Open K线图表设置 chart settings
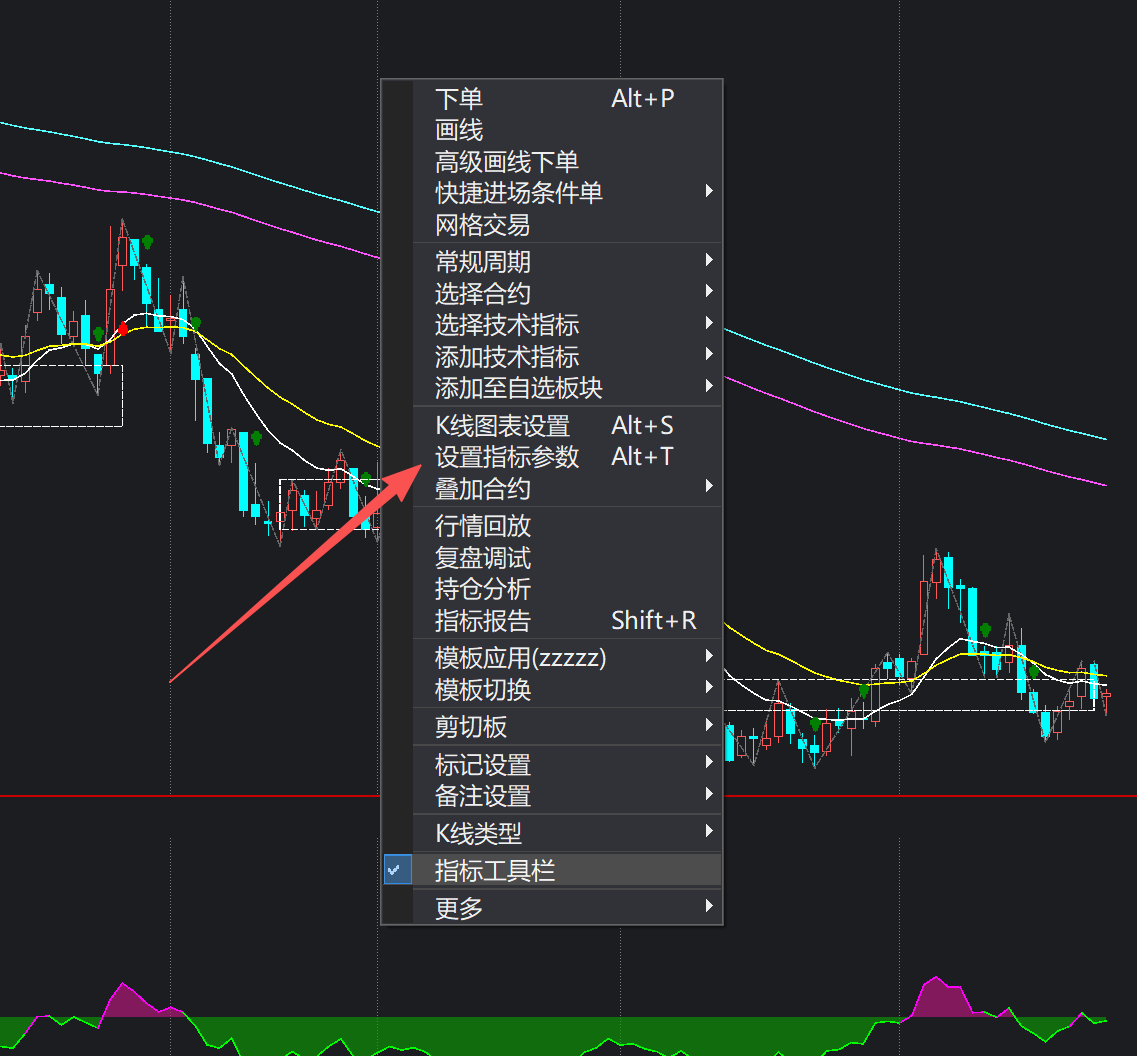 [502, 426]
